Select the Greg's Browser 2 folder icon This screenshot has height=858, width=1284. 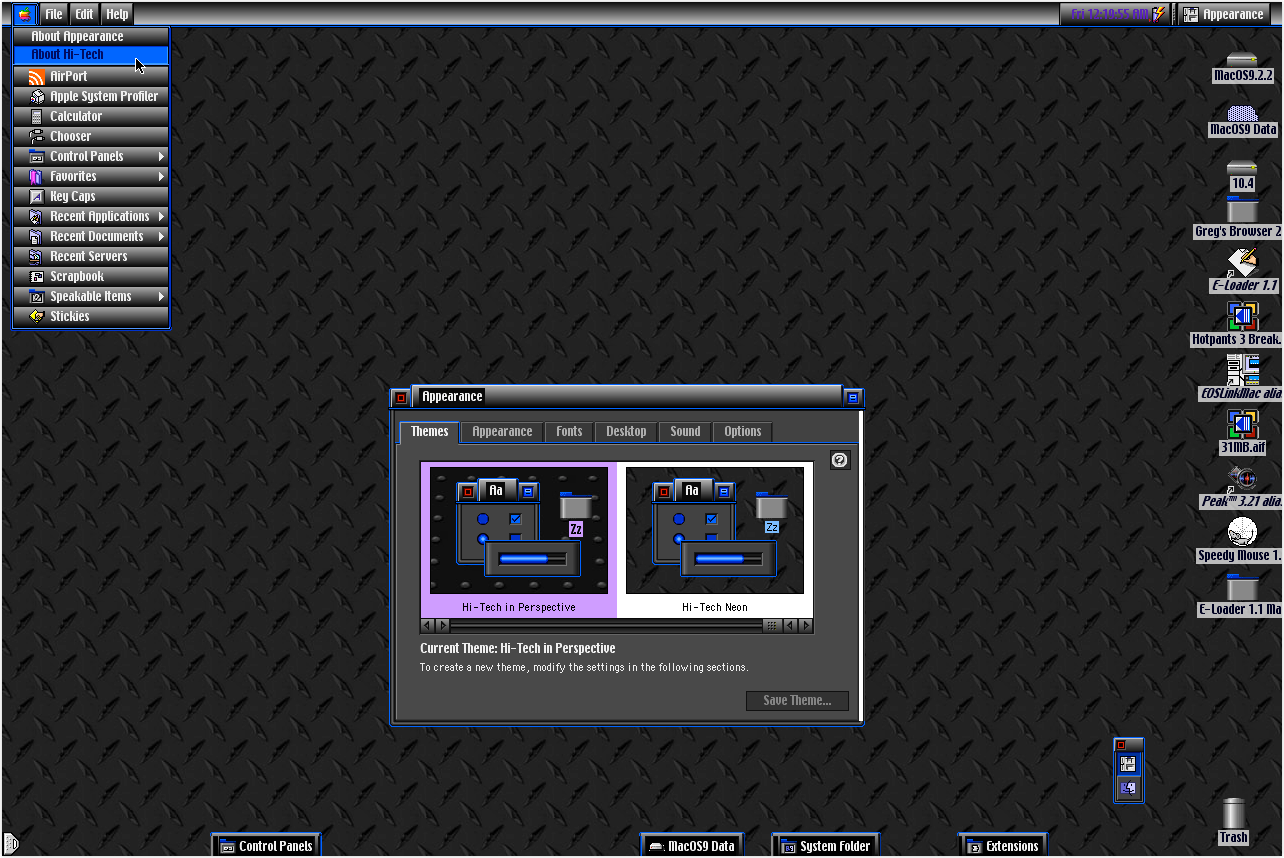click(x=1242, y=210)
